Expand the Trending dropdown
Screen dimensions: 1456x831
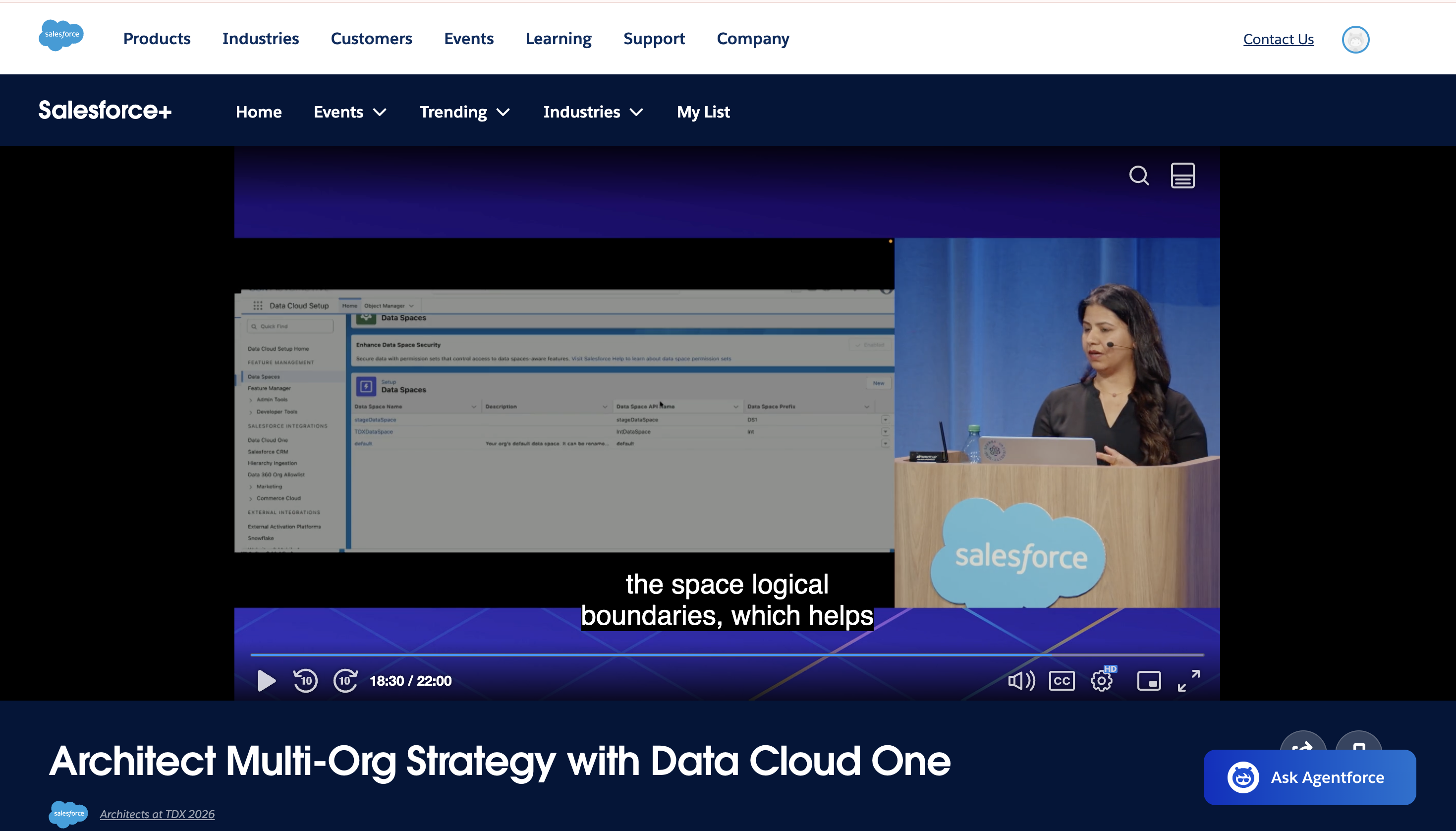click(465, 112)
